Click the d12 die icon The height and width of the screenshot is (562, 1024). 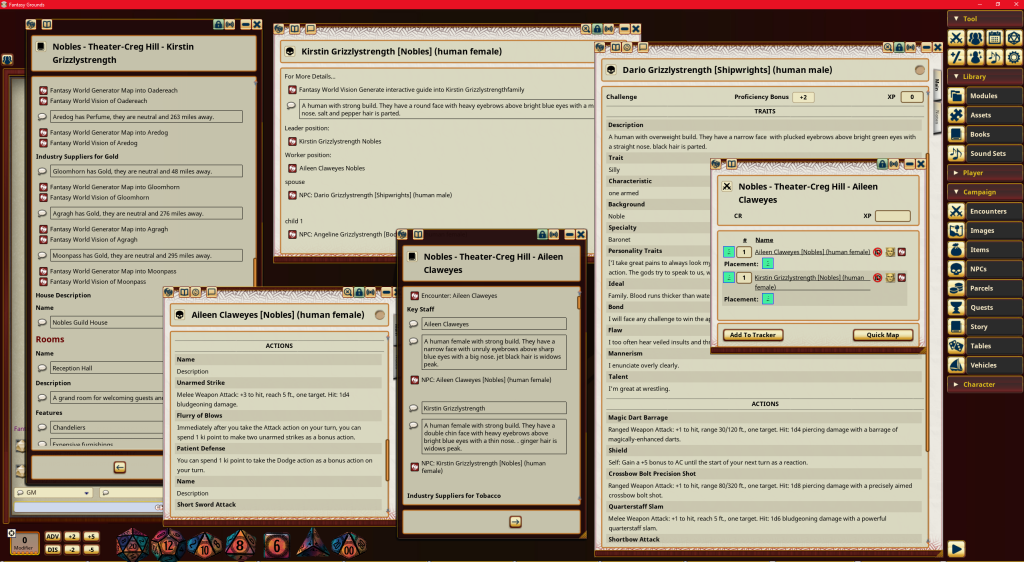[168, 545]
